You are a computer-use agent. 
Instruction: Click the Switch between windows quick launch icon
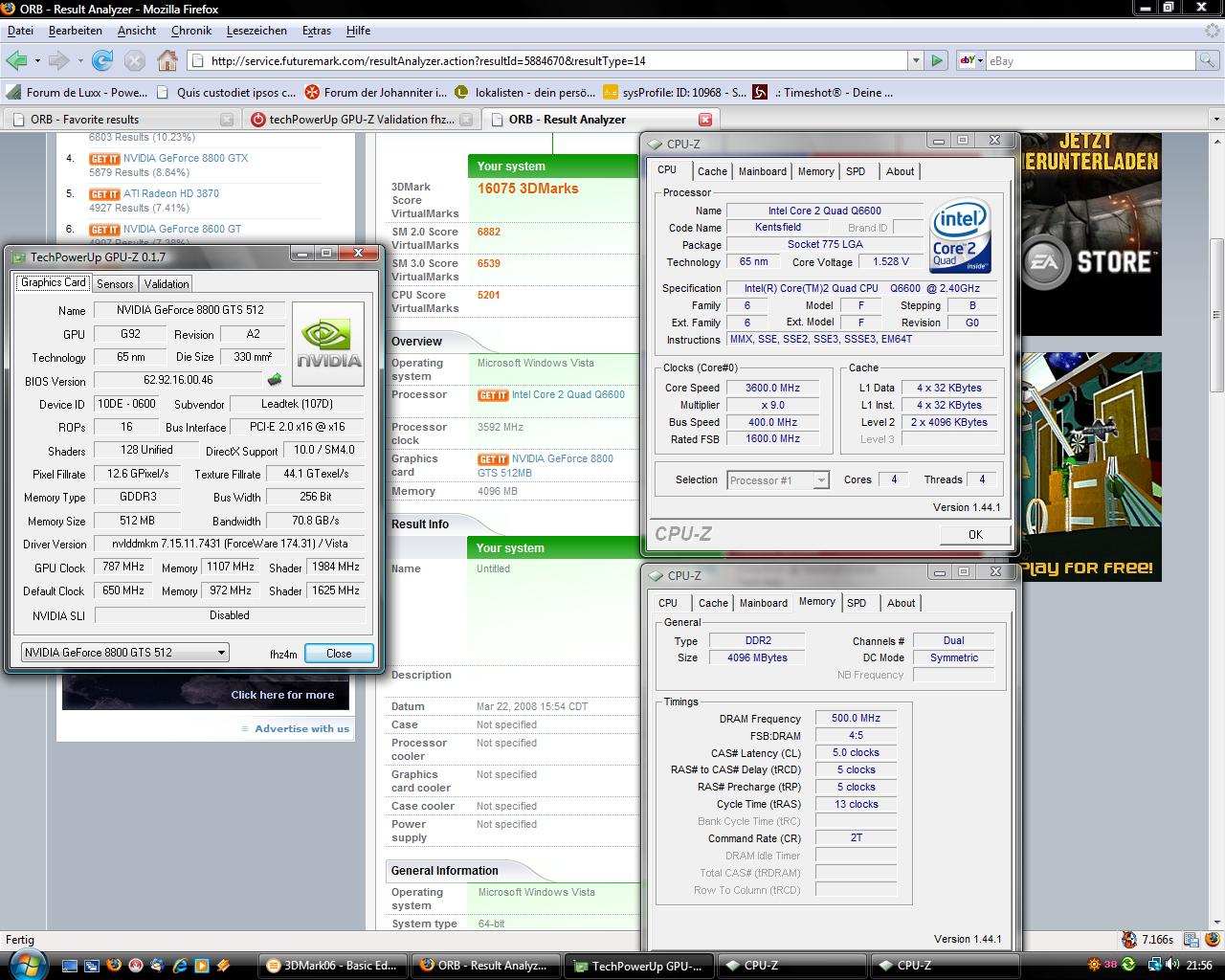point(93,965)
